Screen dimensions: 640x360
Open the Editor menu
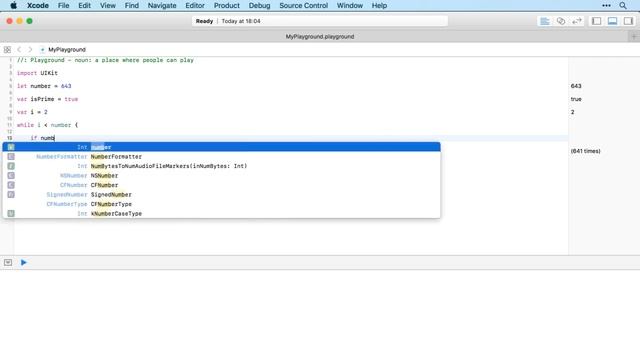click(x=195, y=6)
